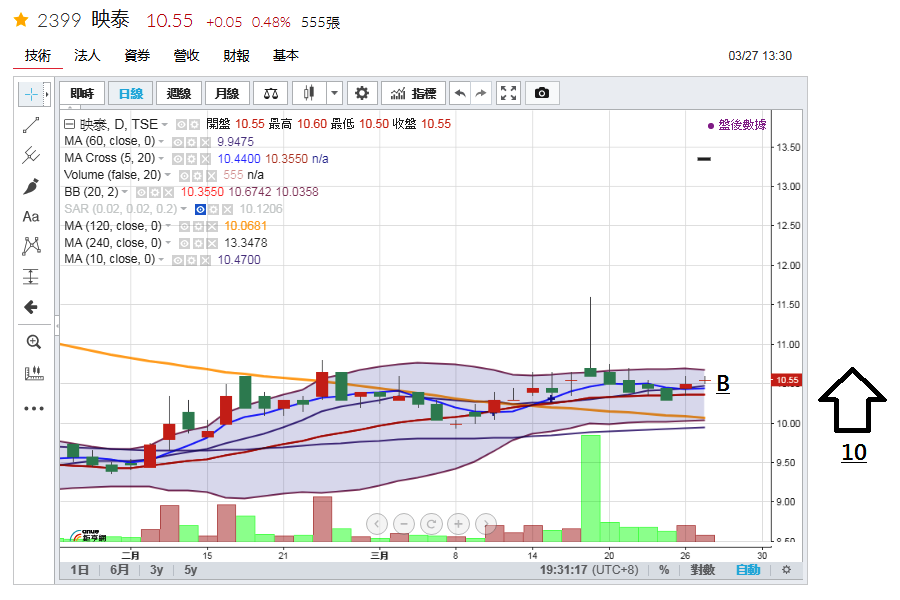Zoom out with the minus chart control
Image resolution: width=900 pixels, height=600 pixels.
tap(404, 524)
